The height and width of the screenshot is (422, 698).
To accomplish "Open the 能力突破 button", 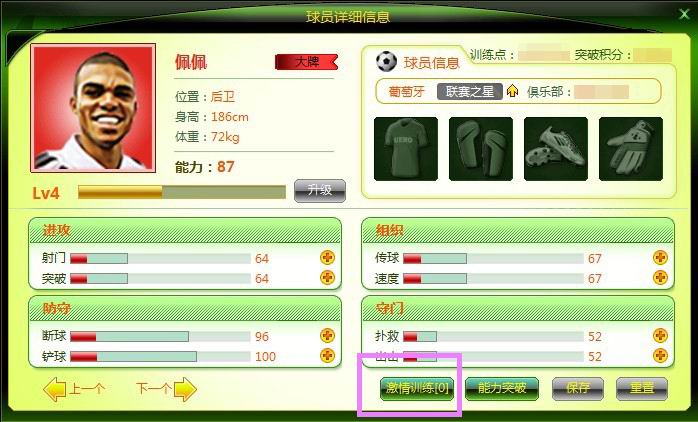I will point(502,388).
